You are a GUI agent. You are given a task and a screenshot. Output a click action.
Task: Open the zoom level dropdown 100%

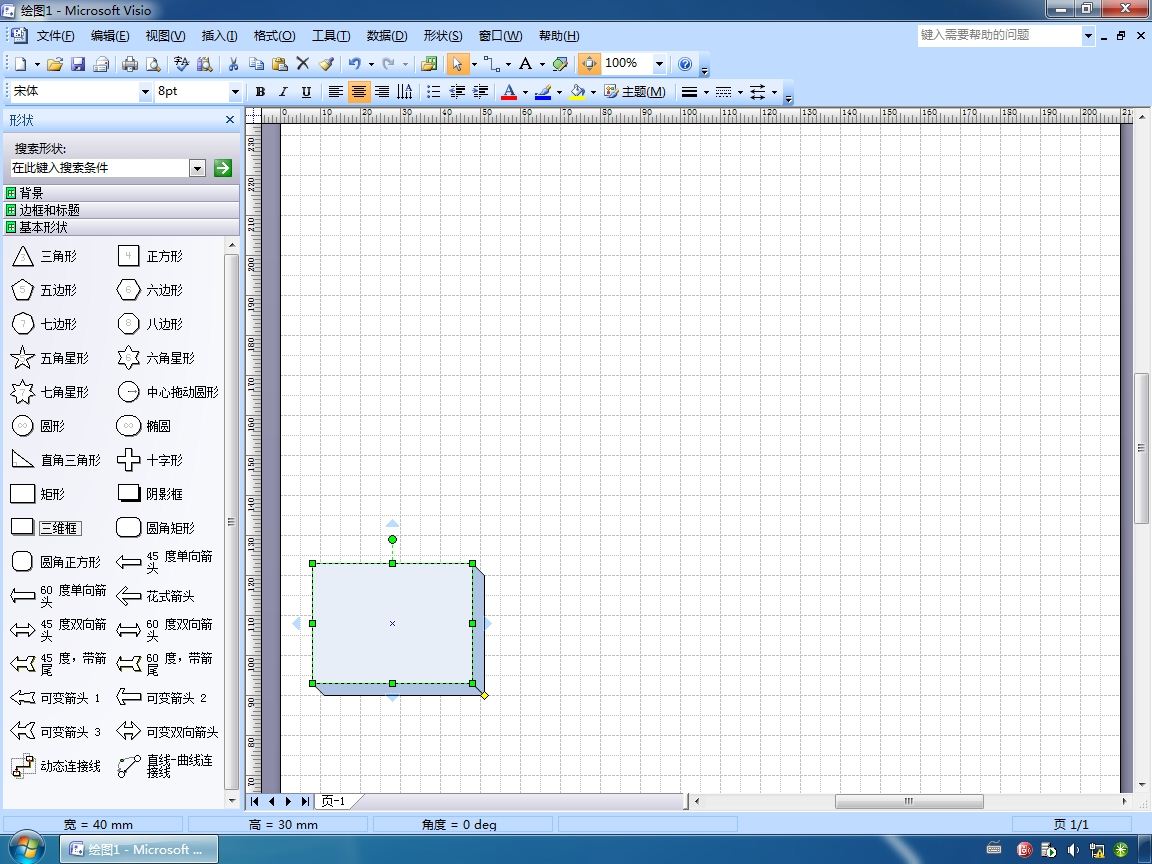(x=659, y=64)
